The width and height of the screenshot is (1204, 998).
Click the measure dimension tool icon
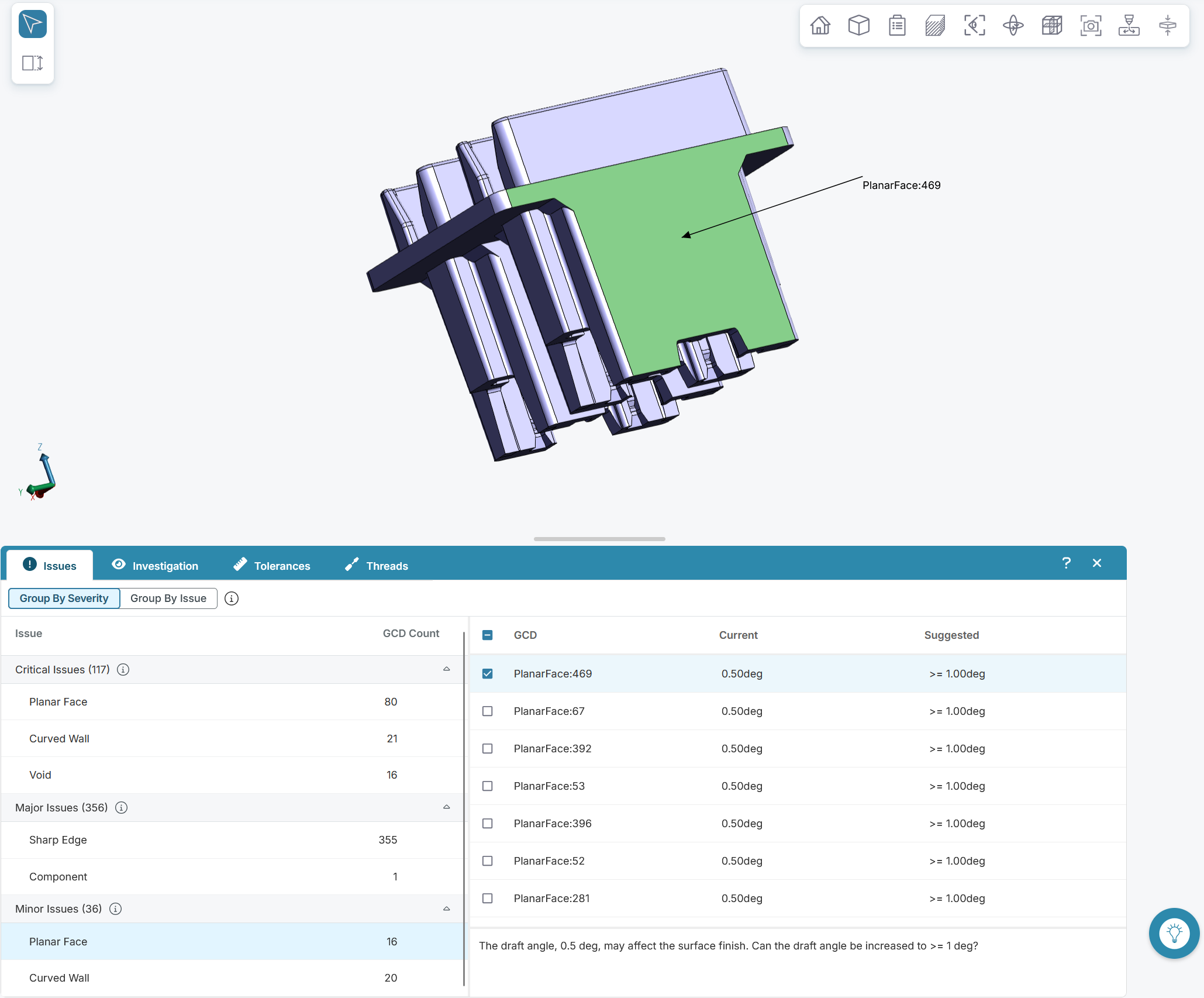33,63
